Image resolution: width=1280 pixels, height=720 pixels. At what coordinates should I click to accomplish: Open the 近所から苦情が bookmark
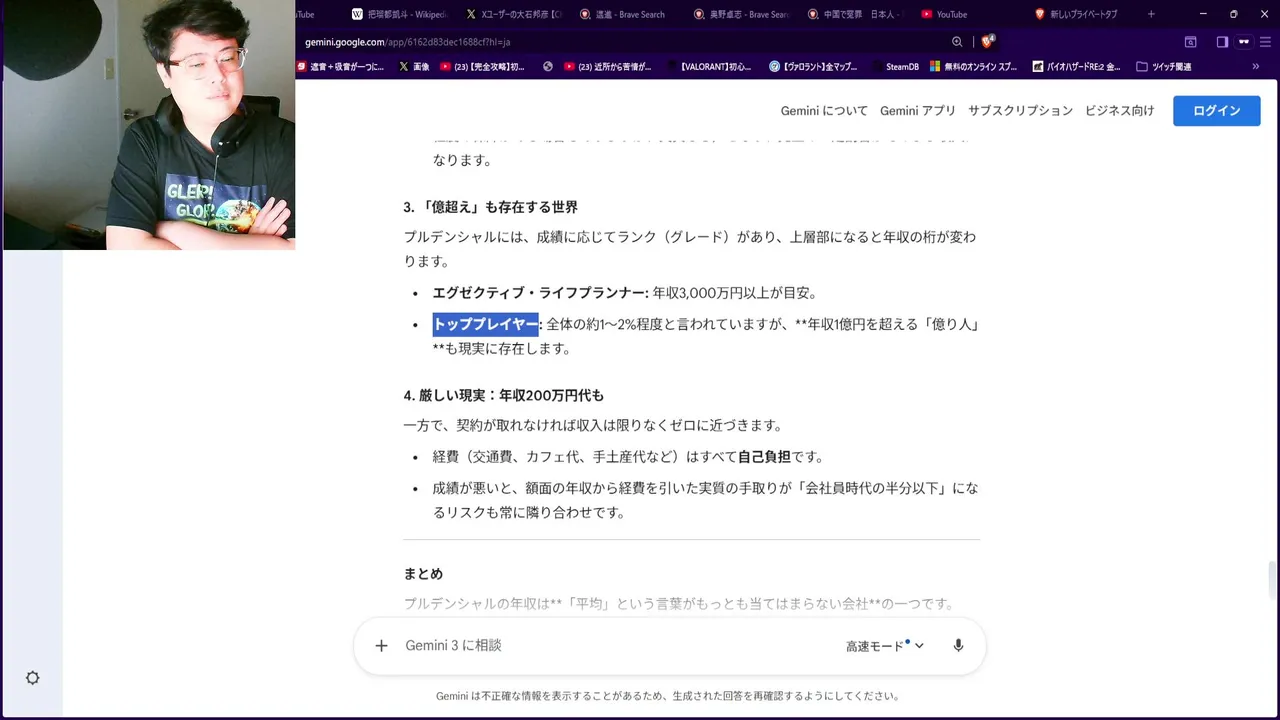click(x=608, y=67)
